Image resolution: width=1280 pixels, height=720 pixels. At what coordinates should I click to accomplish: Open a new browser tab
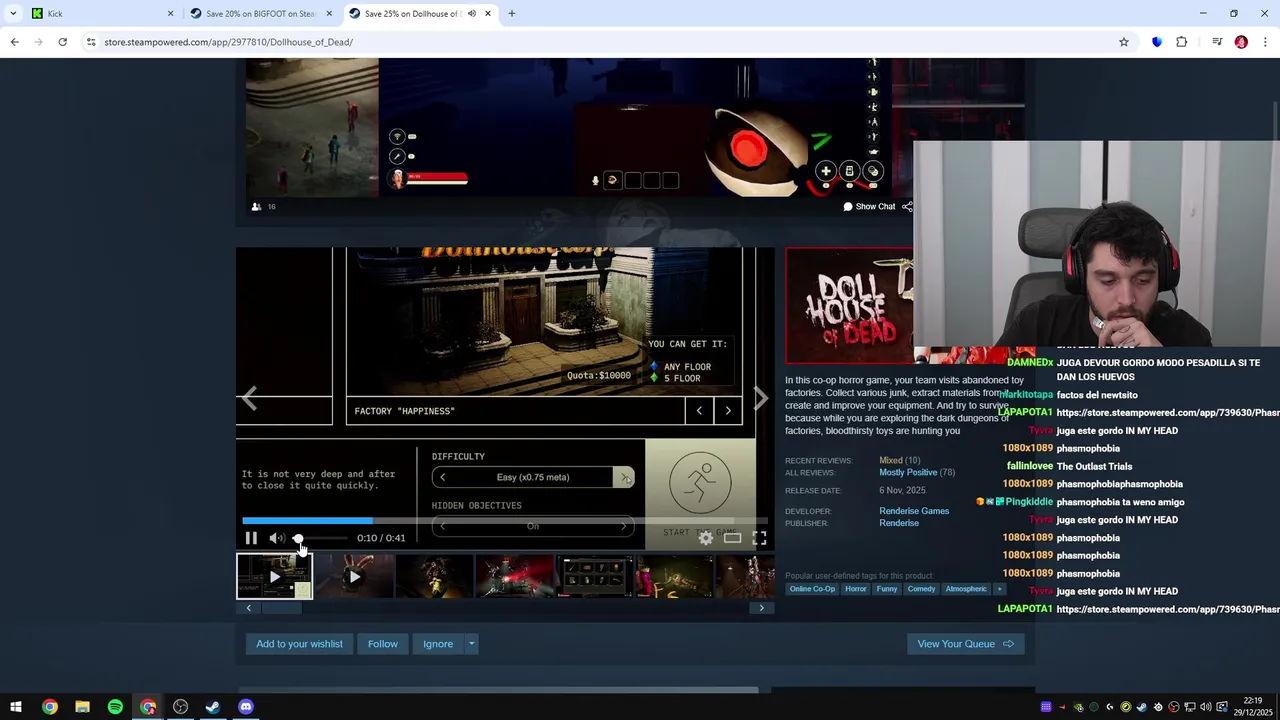coord(512,14)
